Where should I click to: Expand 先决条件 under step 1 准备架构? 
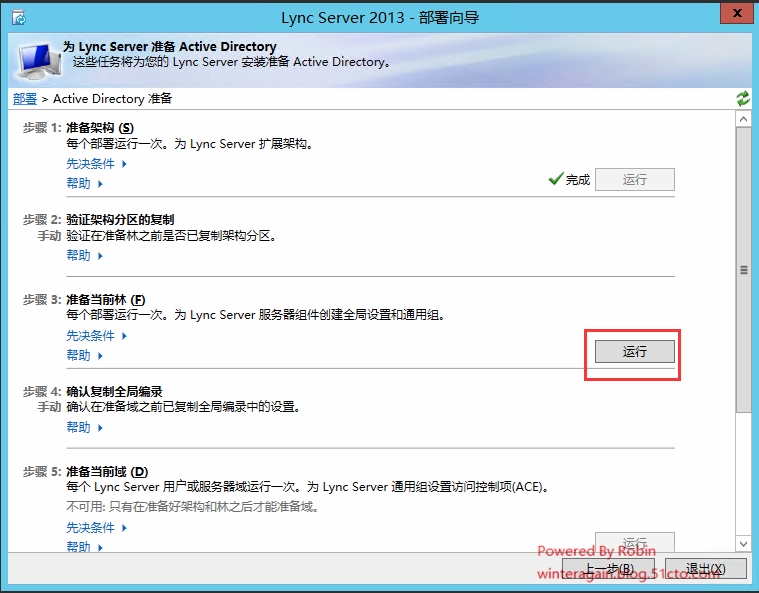(x=96, y=164)
